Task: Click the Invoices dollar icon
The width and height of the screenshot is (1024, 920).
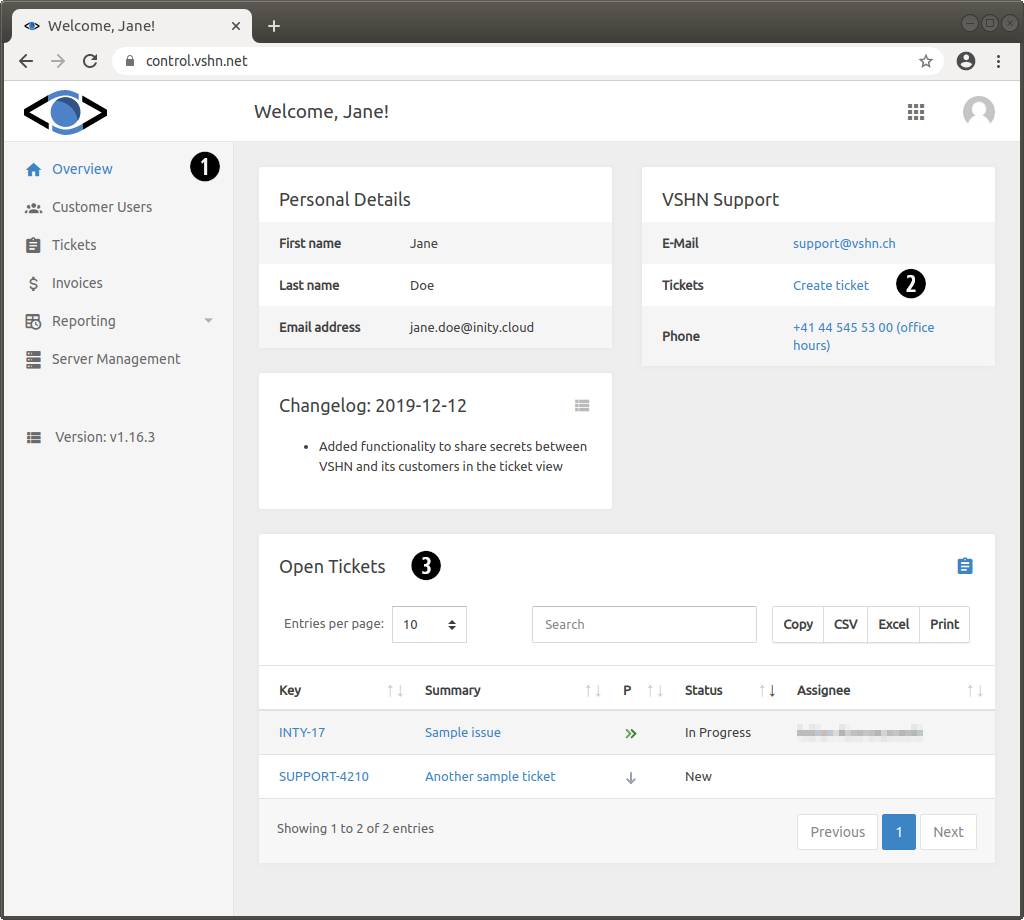Action: (x=33, y=283)
